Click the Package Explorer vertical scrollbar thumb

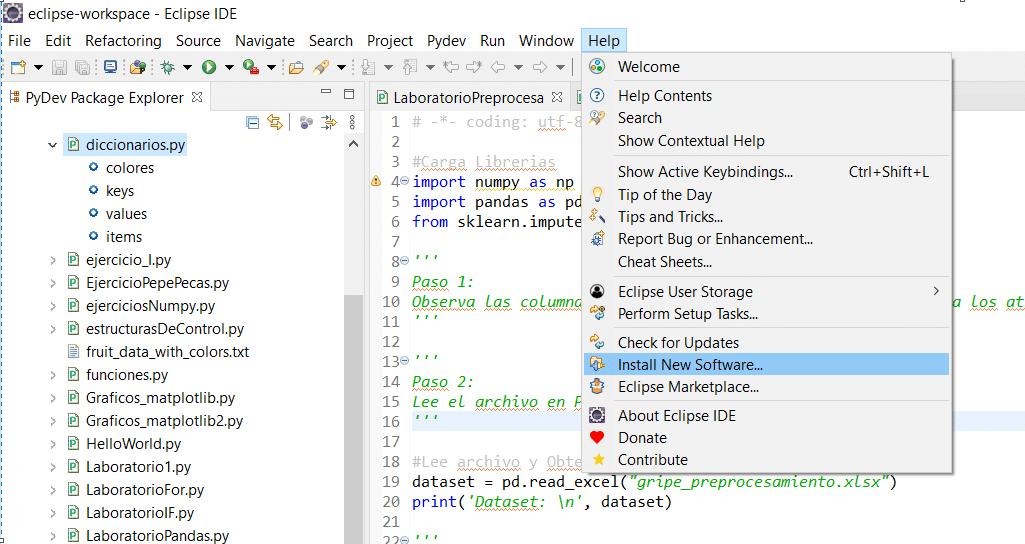353,418
